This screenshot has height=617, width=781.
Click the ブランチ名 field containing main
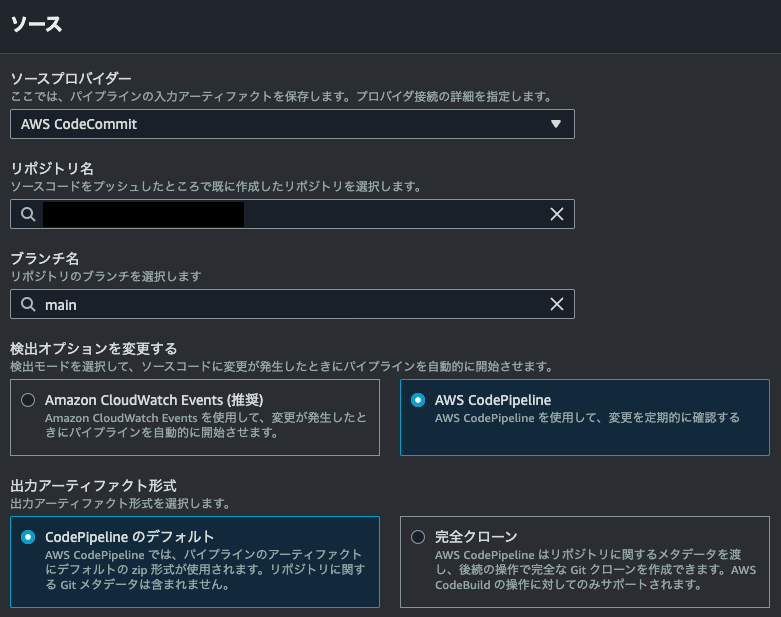(x=292, y=304)
